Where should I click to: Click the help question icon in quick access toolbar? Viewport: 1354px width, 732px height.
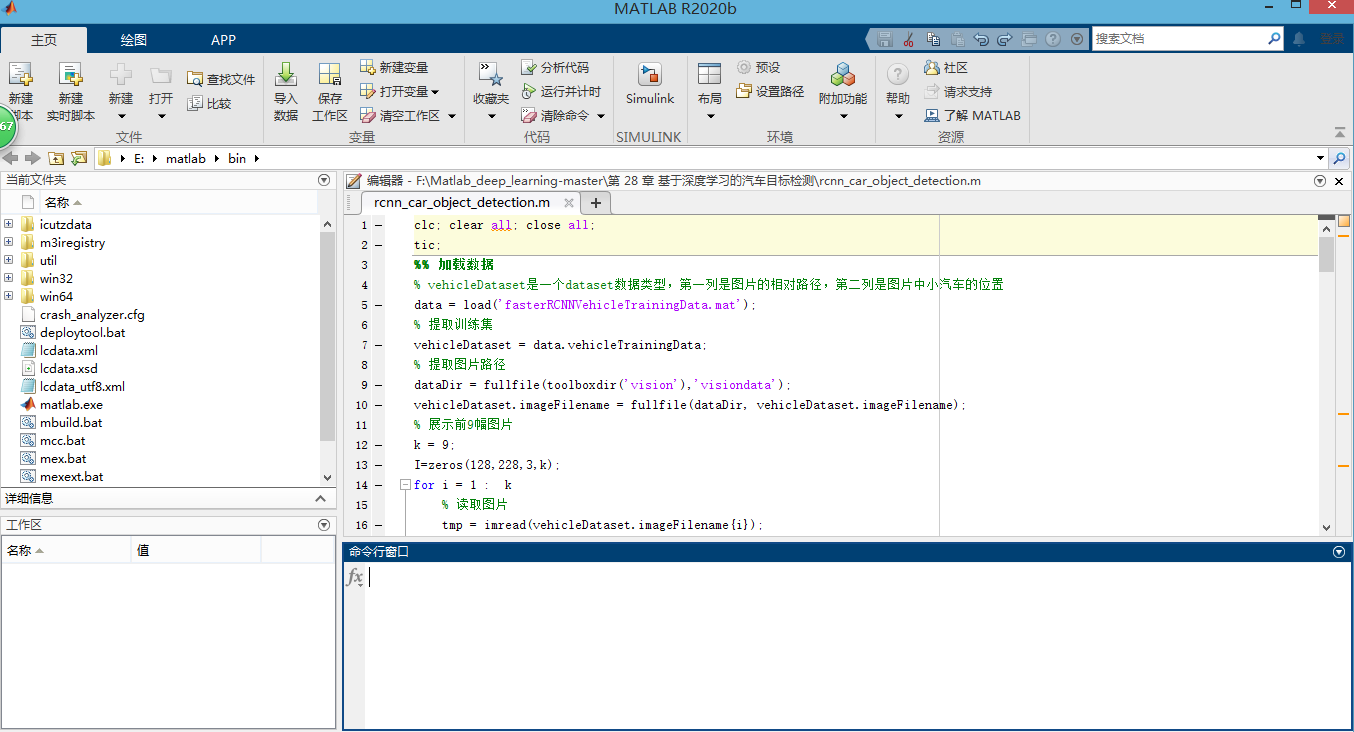[x=1053, y=39]
